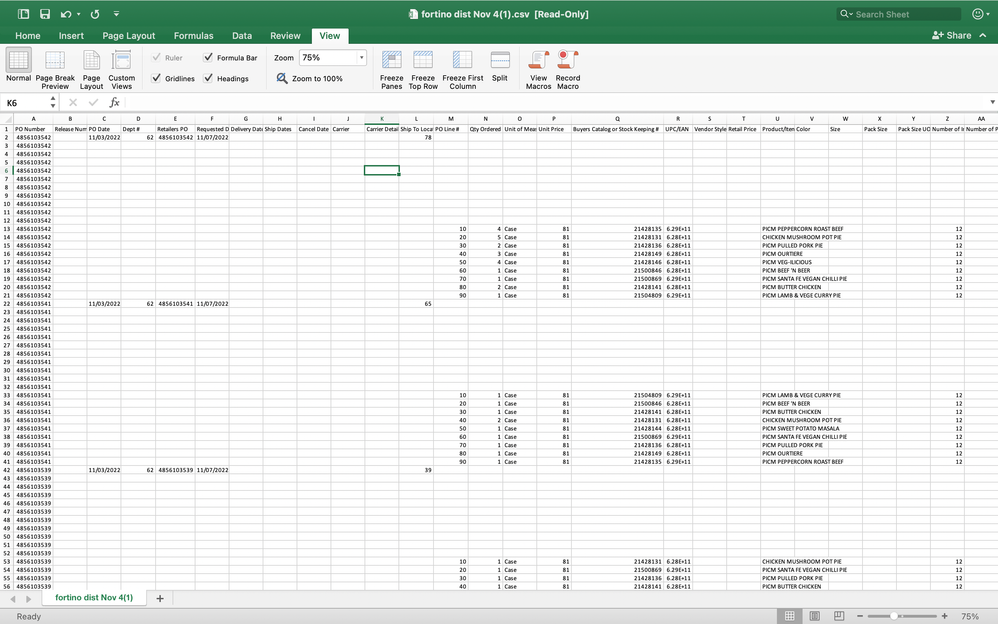Open the Customize Quick Access Toolbar dropdown
998x624 pixels.
[x=116, y=14]
